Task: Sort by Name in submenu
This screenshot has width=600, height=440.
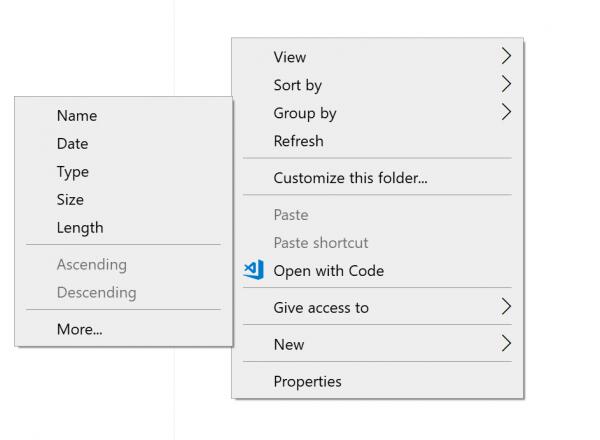Action: [77, 115]
